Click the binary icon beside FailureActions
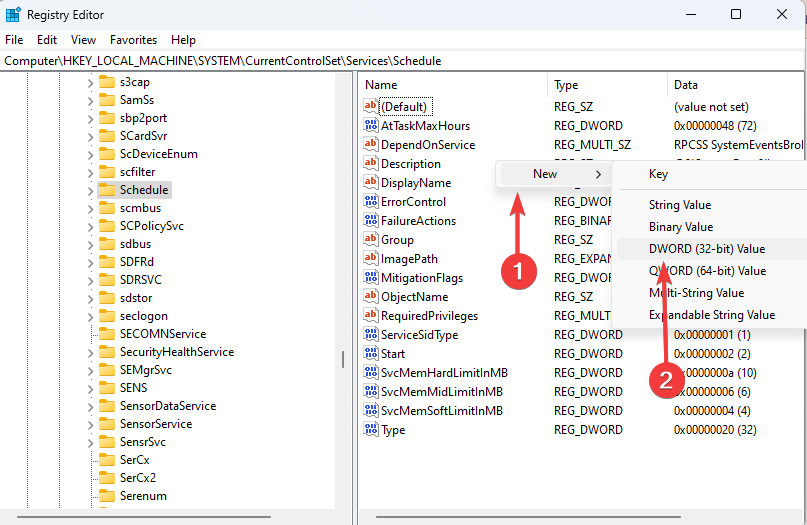This screenshot has width=807, height=525. 371,220
